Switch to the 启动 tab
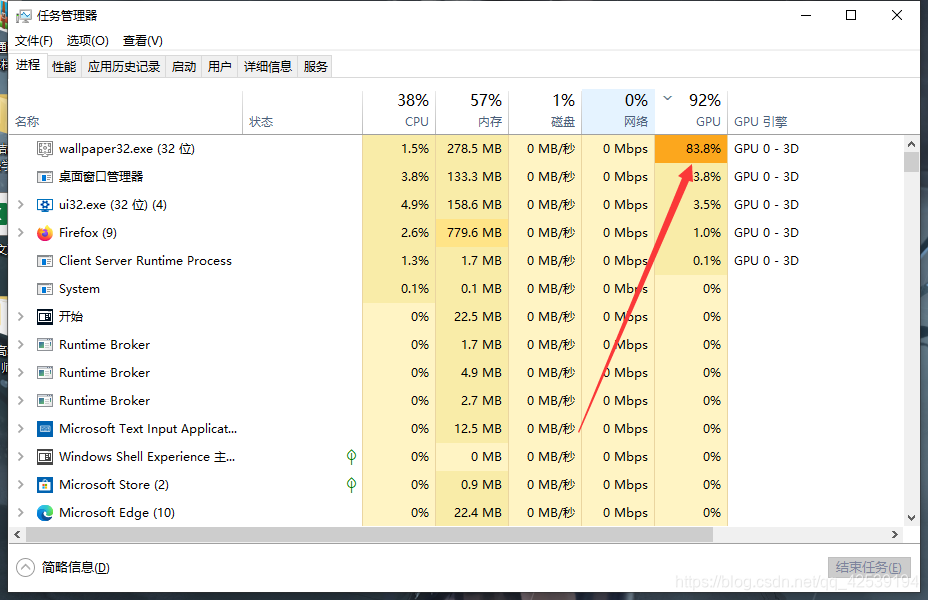The width and height of the screenshot is (928, 600). pyautogui.click(x=183, y=67)
